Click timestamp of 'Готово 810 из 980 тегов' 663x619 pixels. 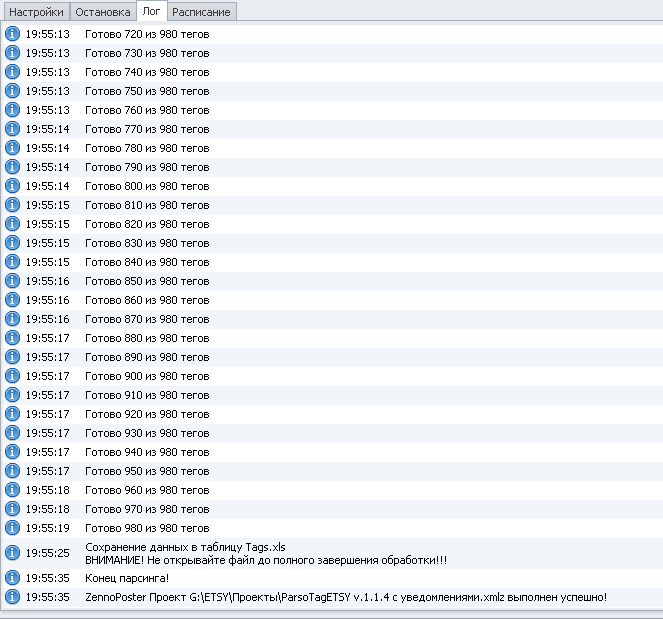click(x=47, y=205)
